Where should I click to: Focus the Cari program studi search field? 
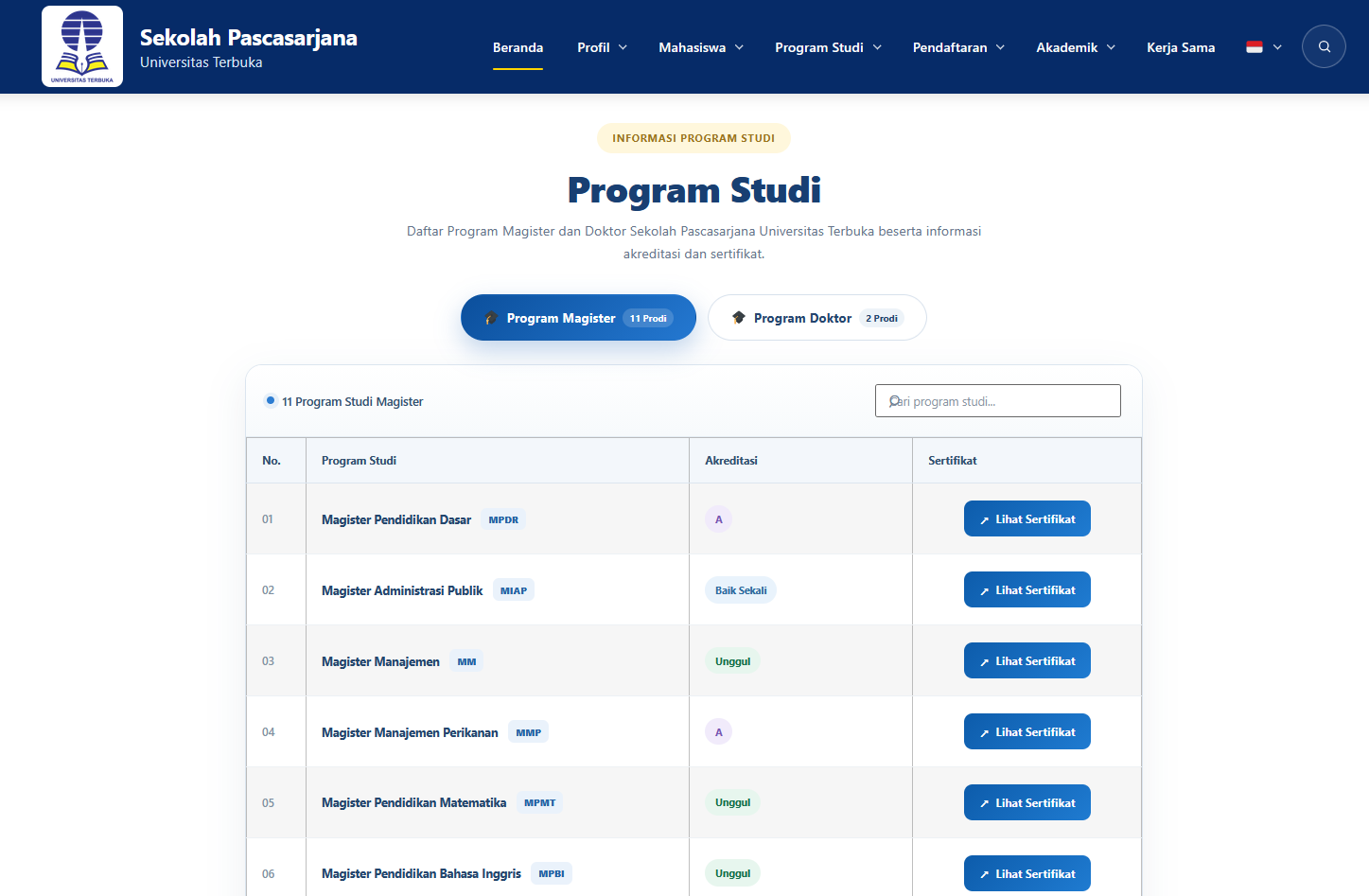(x=998, y=401)
